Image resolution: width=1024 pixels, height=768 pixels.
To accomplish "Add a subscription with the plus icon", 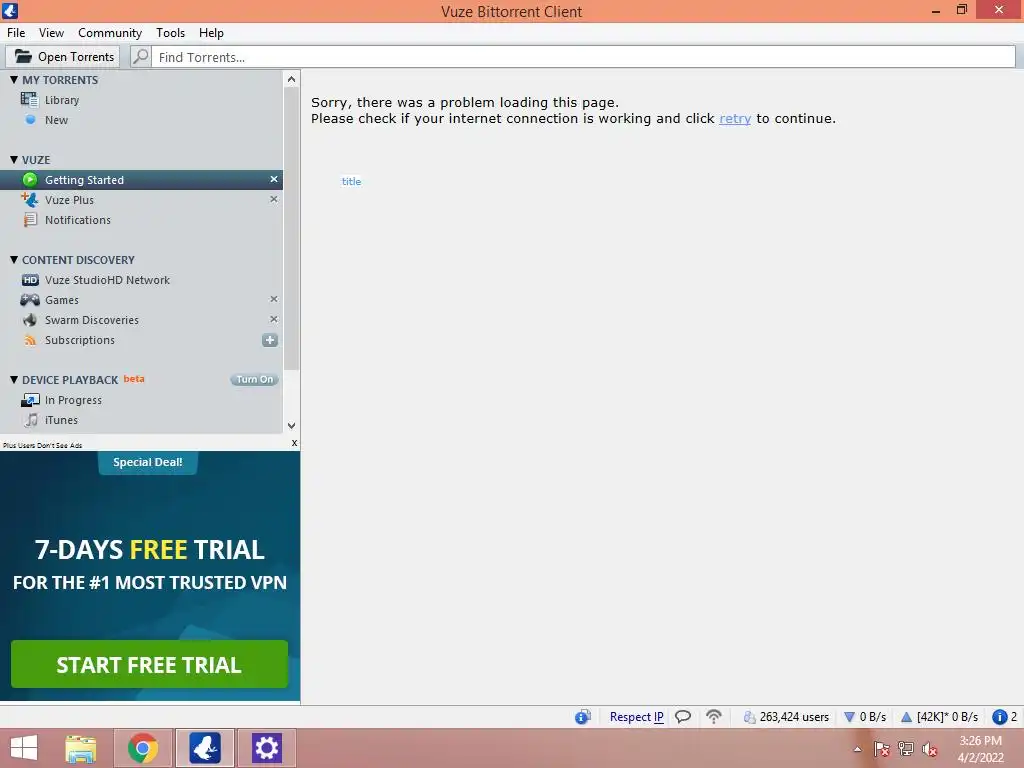I will [x=270, y=340].
